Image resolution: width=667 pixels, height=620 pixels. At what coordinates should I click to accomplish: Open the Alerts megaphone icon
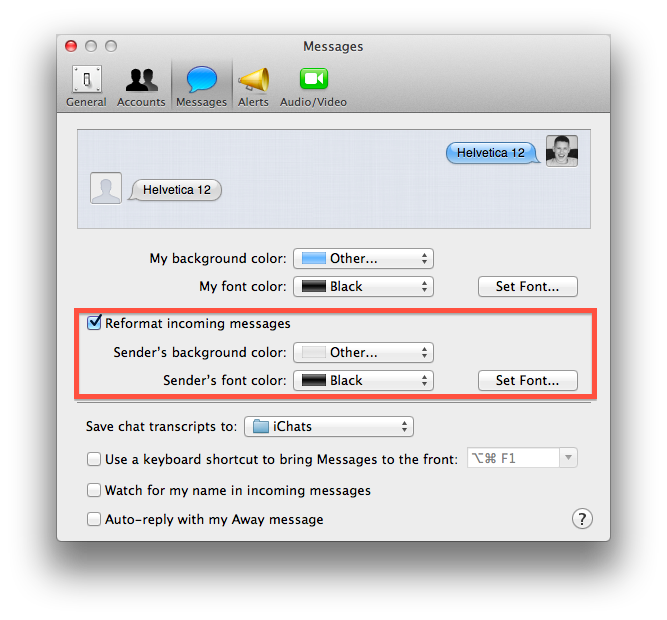[254, 80]
